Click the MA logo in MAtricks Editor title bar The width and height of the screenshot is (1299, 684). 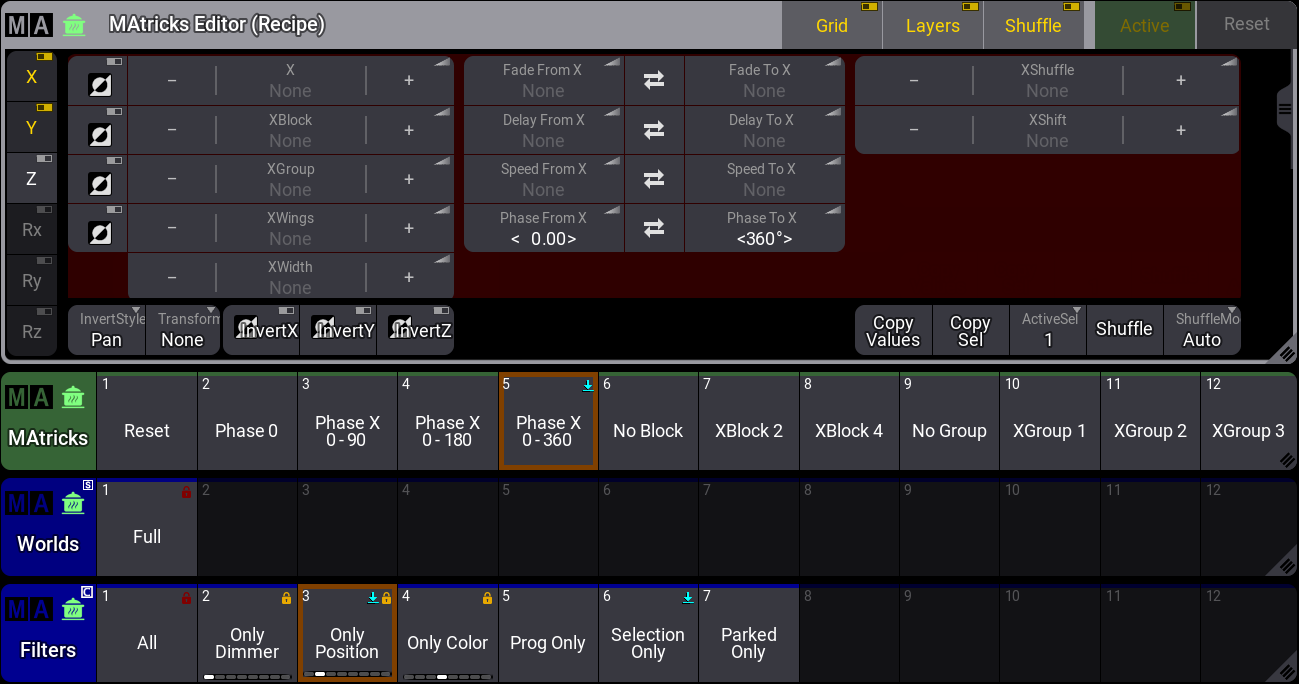tap(29, 25)
